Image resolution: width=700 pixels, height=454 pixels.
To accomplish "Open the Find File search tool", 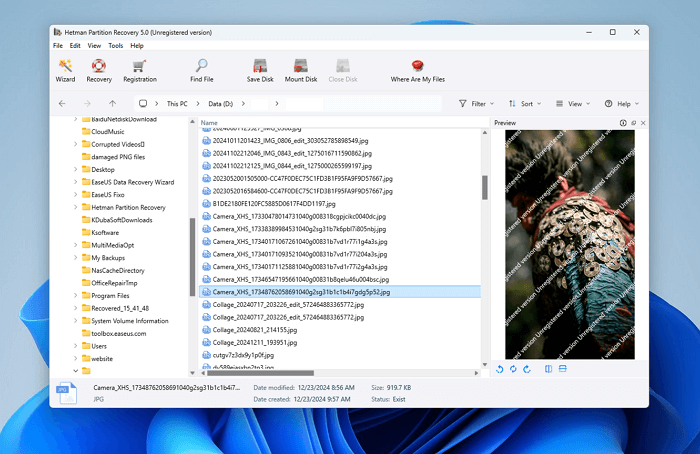I will 201,69.
